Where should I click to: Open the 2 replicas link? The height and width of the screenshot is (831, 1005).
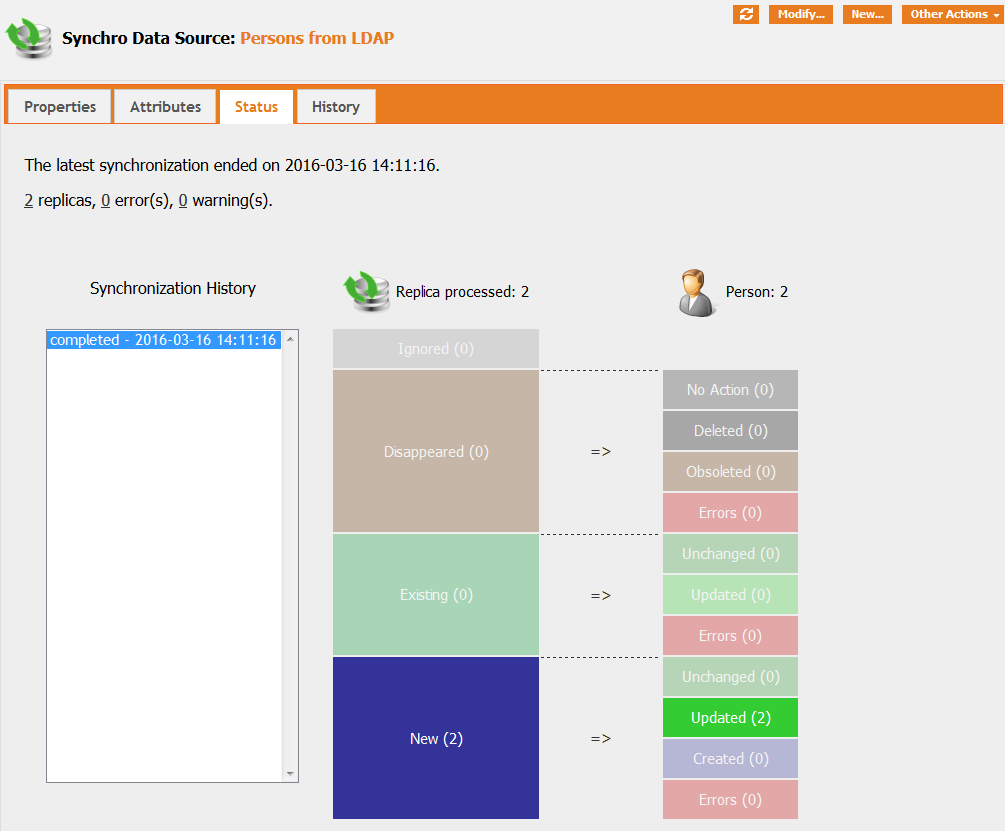pos(28,200)
